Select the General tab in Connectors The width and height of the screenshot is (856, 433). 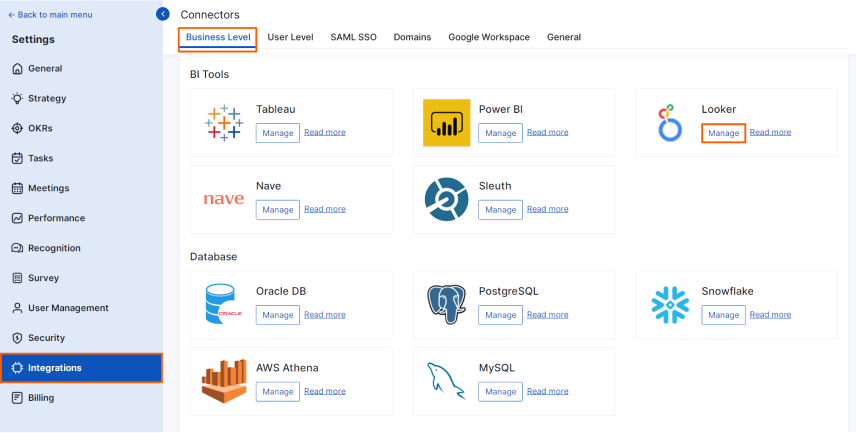tap(564, 37)
